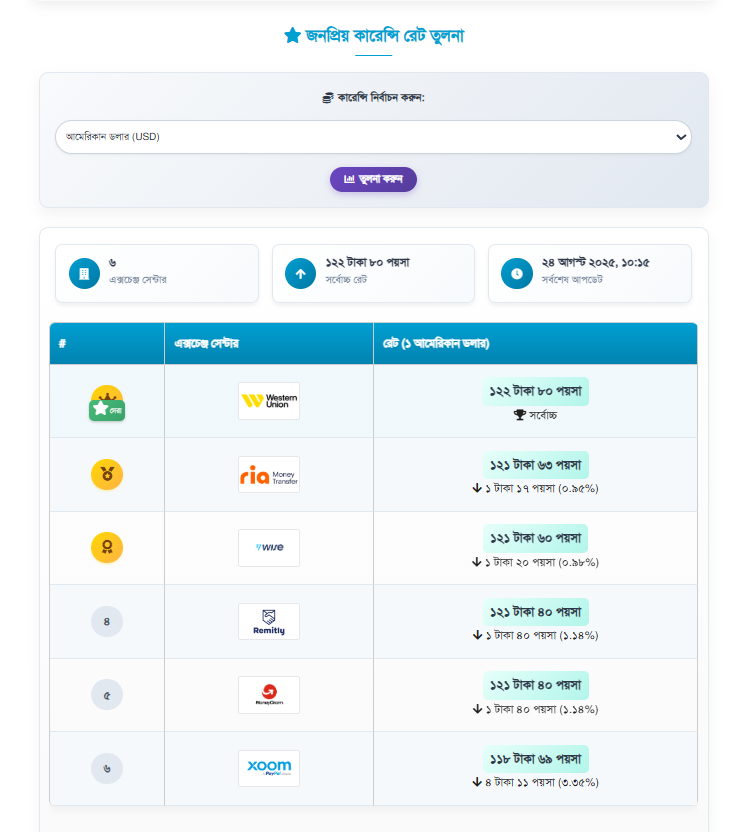The width and height of the screenshot is (730, 832).
Task: Click the ২৪ আগস্ট ২০২৫, ১০:১৫ update timestamp
Action: point(595,263)
